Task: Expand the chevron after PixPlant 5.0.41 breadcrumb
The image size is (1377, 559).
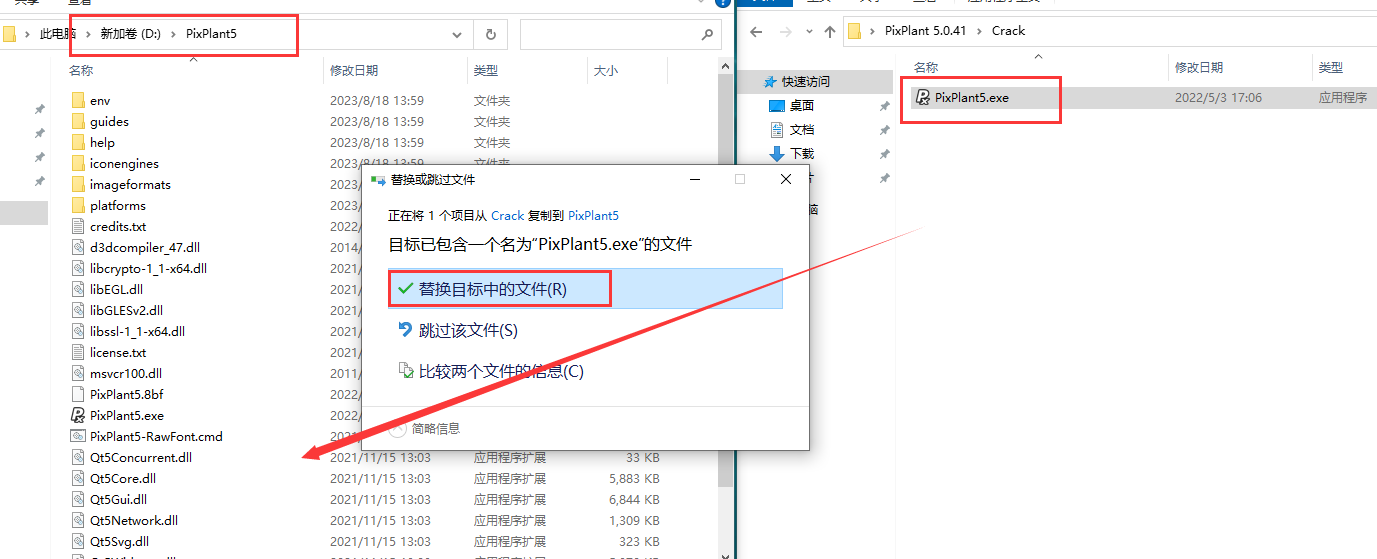Action: tap(979, 31)
